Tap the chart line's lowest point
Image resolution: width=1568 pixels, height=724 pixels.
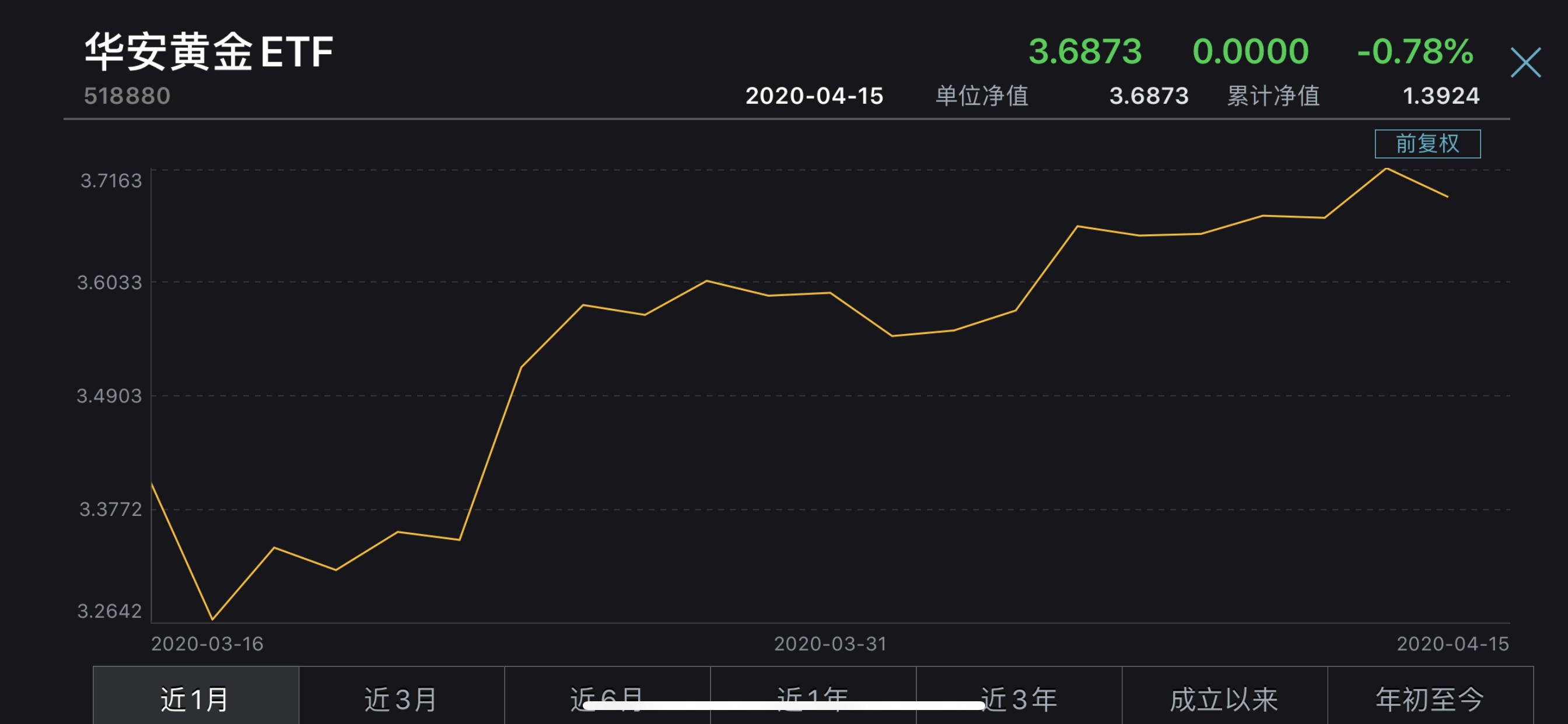click(x=212, y=619)
